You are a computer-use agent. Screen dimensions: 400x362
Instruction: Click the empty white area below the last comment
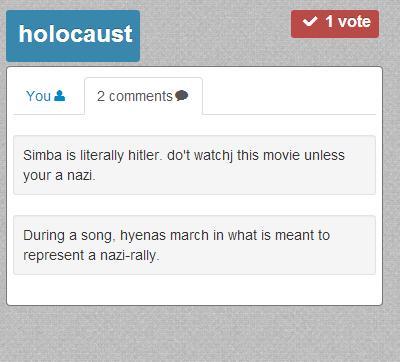[x=194, y=289]
